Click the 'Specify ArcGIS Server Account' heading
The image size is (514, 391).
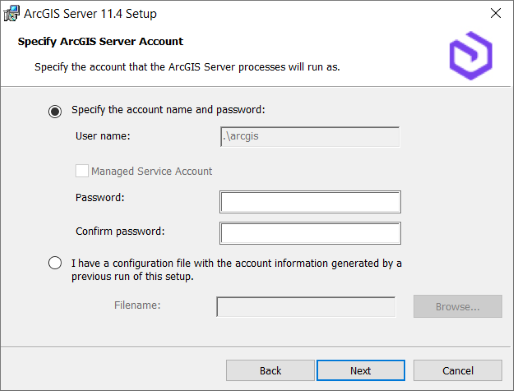[100, 41]
